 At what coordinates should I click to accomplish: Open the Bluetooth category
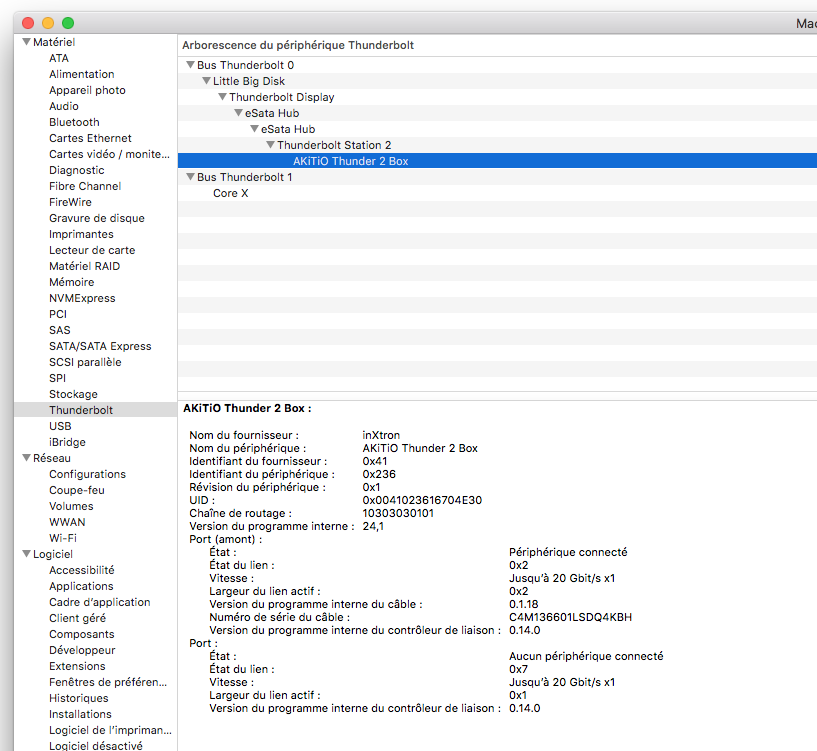[x=75, y=122]
